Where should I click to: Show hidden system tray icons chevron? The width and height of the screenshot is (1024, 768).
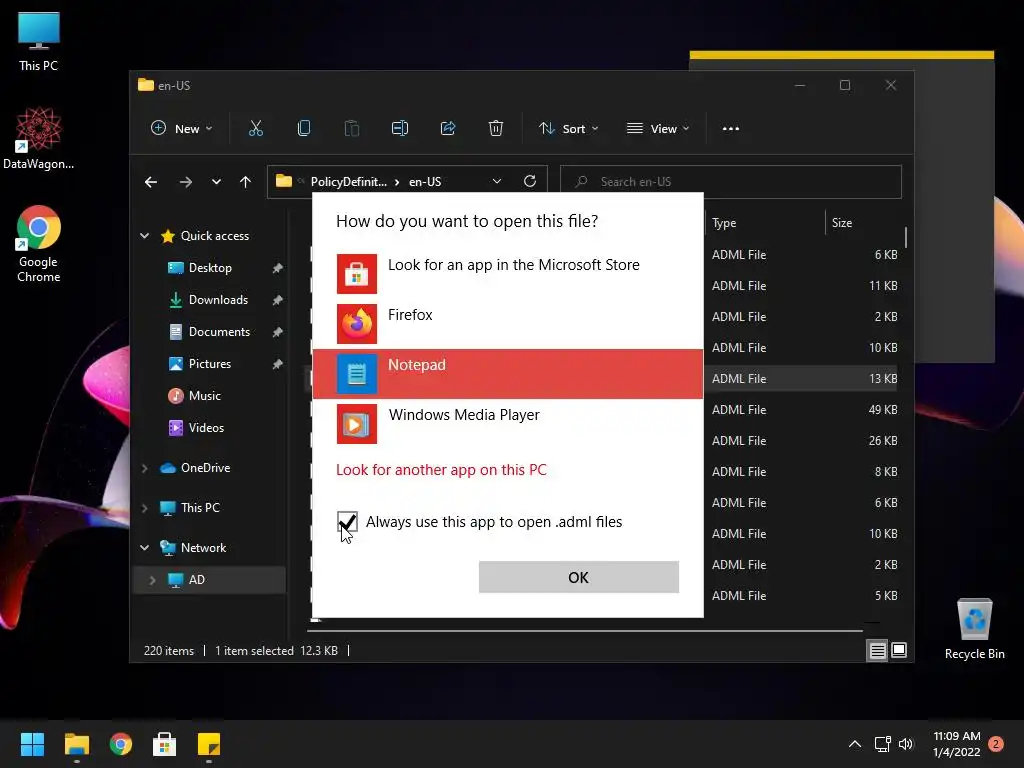point(854,744)
